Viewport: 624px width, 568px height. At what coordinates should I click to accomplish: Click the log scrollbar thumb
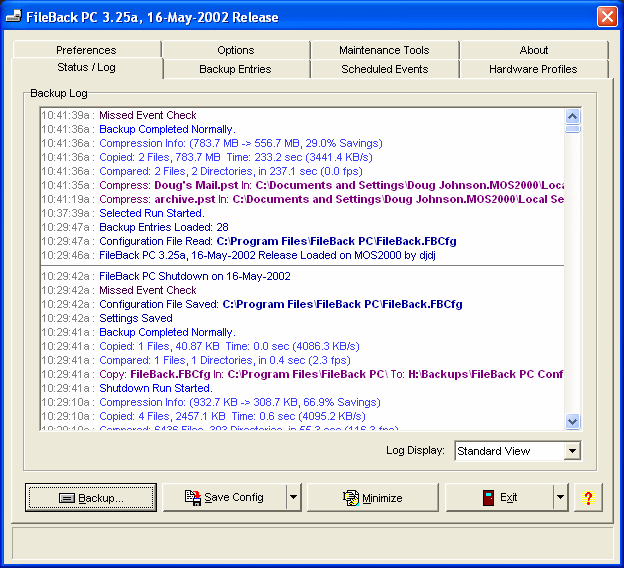(572, 129)
